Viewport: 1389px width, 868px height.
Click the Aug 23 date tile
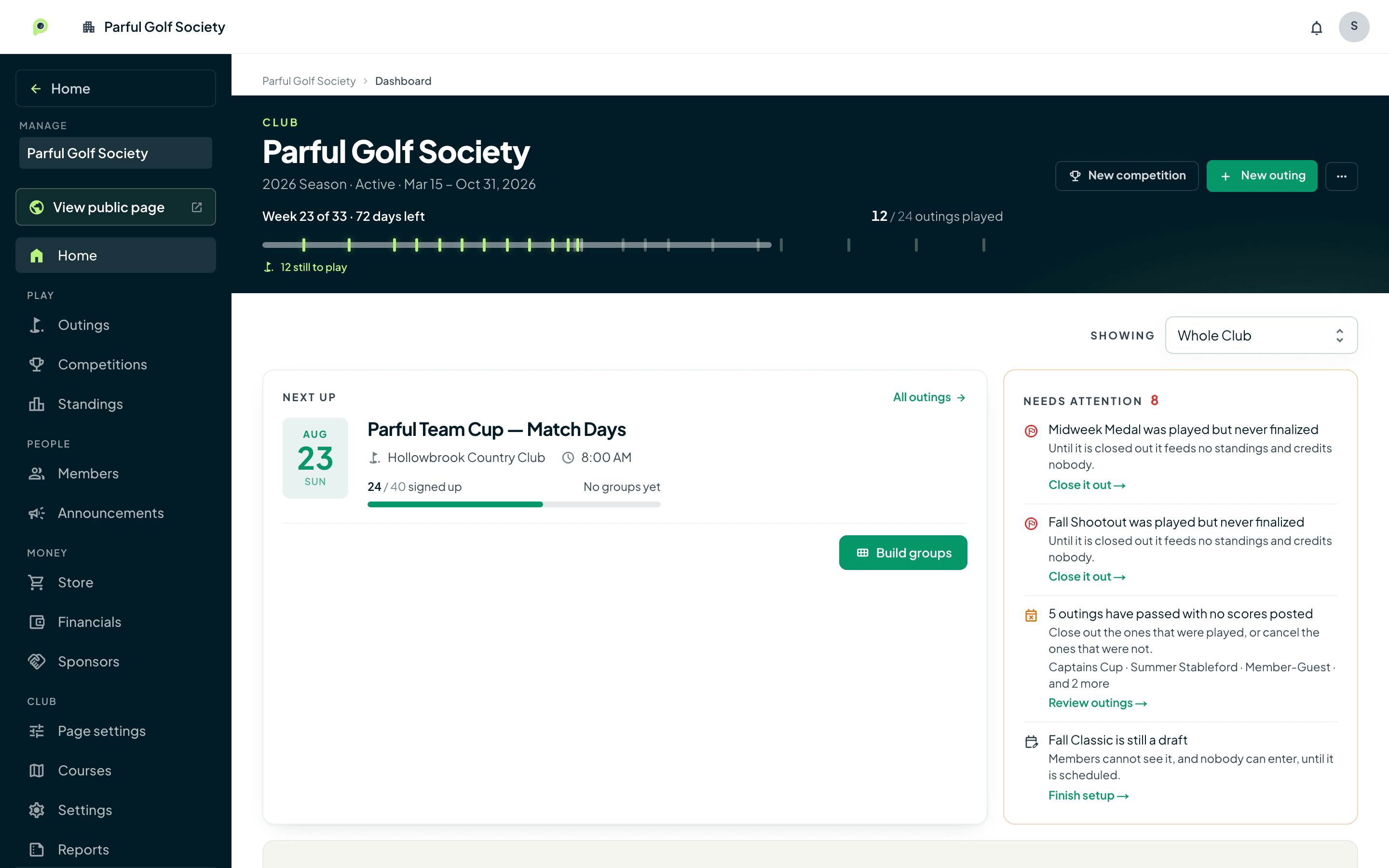point(315,458)
